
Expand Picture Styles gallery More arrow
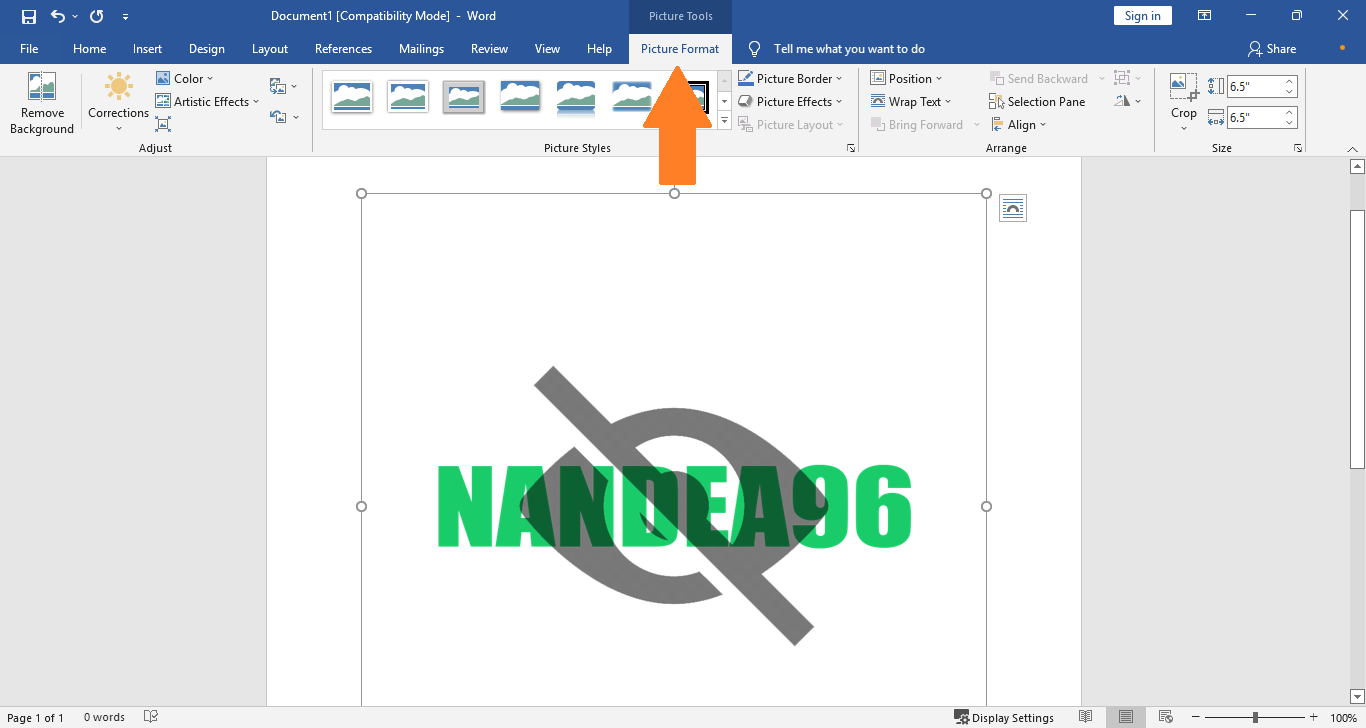tap(724, 121)
